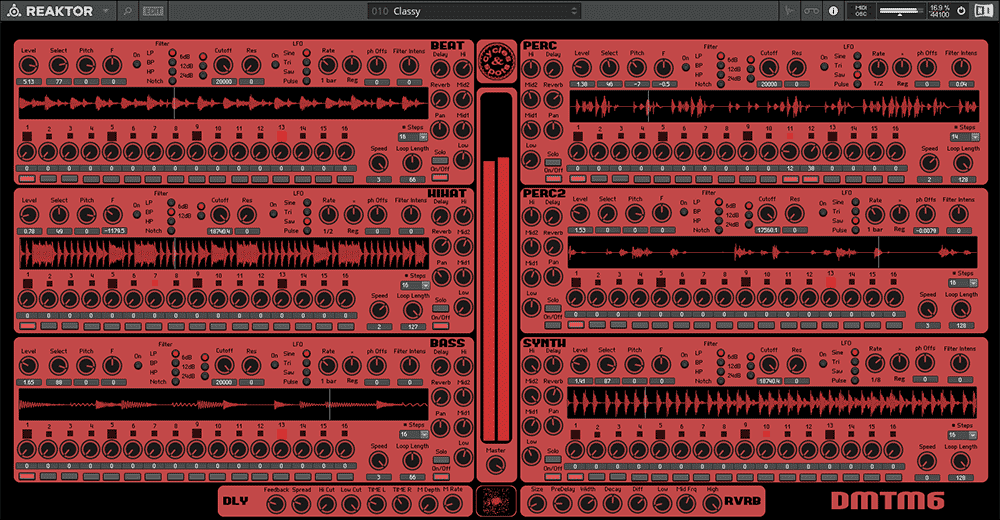
Task: Select Pulse LFO waveform in BEAT
Action: (307, 81)
